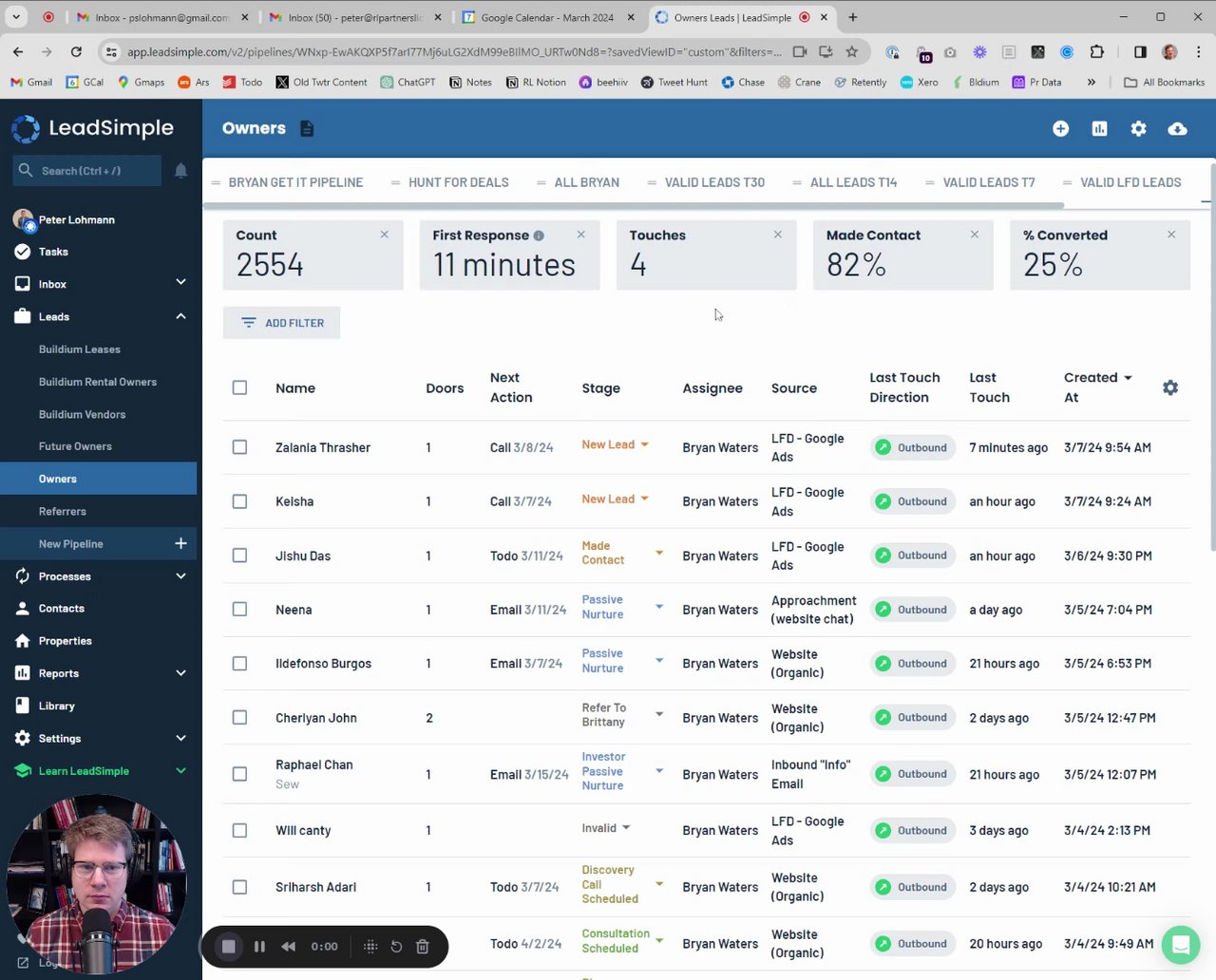1216x980 pixels.
Task: Delete the recording with trash icon
Action: (423, 947)
